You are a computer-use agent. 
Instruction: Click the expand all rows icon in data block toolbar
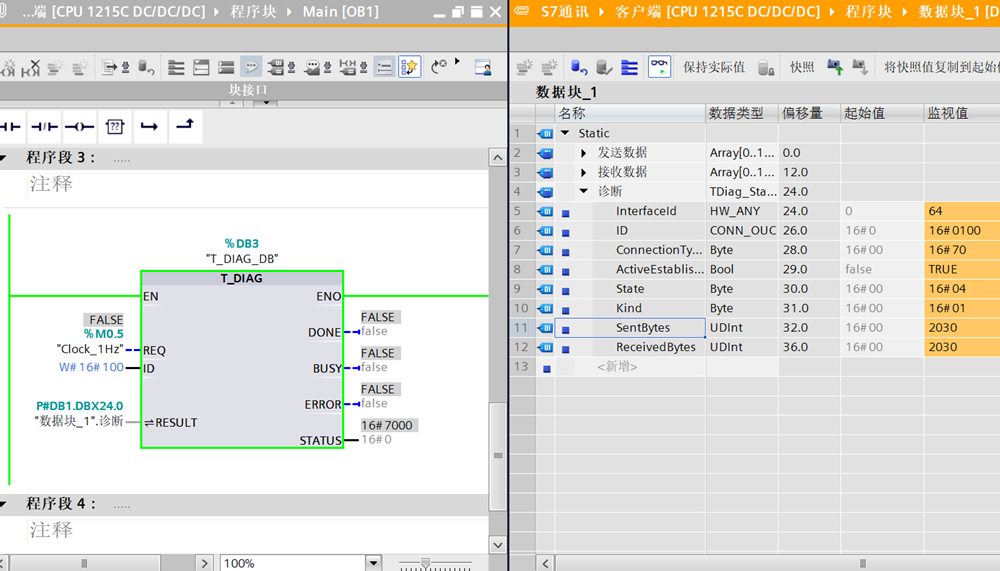629,67
